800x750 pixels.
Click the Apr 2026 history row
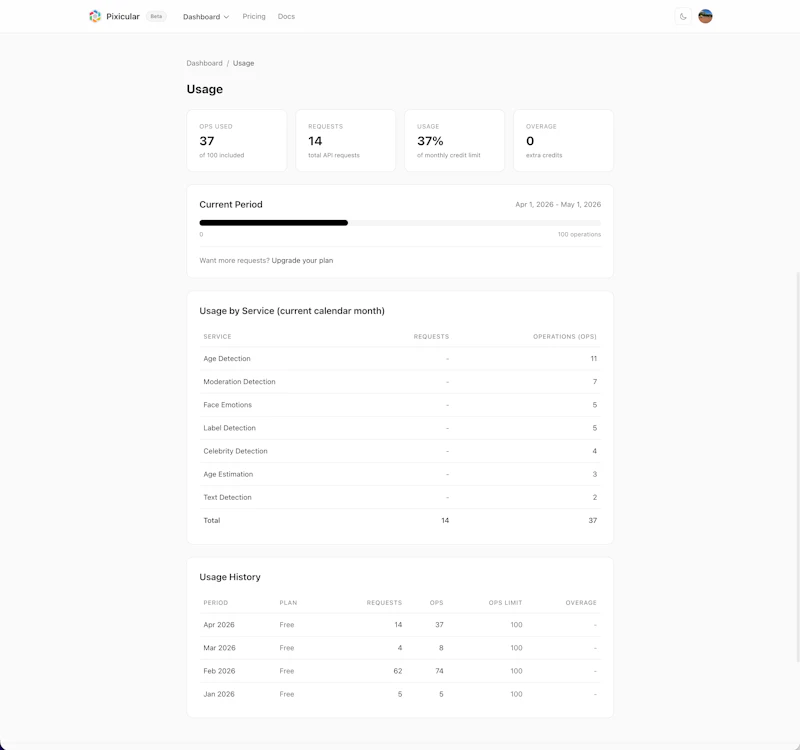[400, 625]
